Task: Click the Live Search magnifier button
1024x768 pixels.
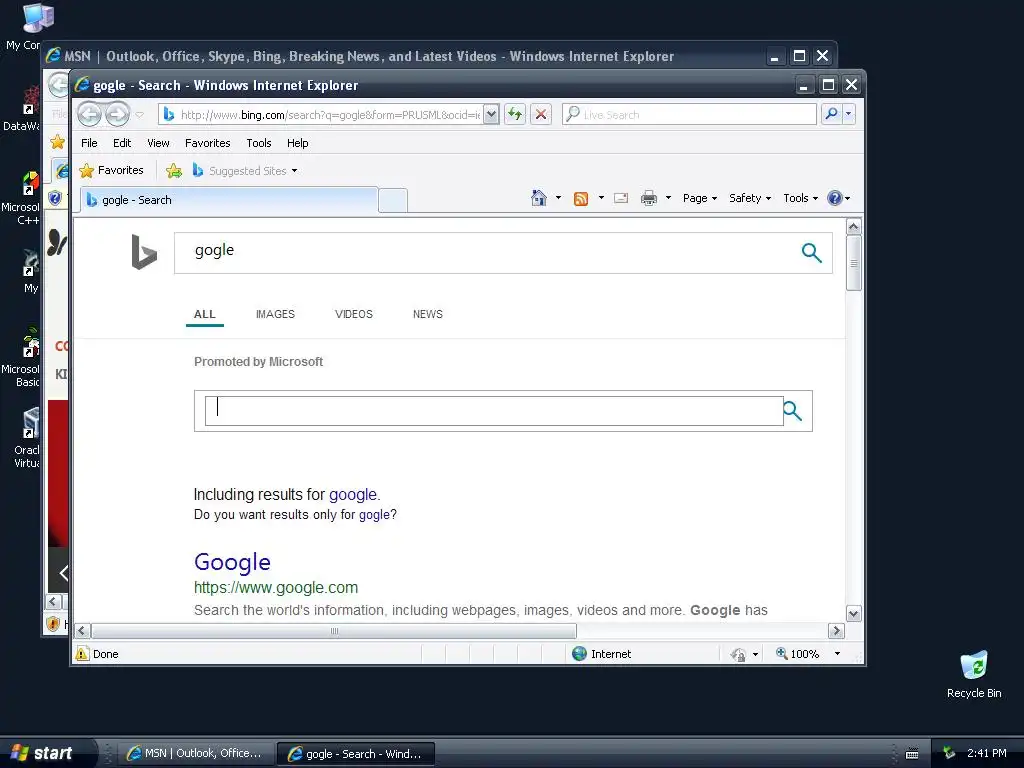Action: coord(831,114)
